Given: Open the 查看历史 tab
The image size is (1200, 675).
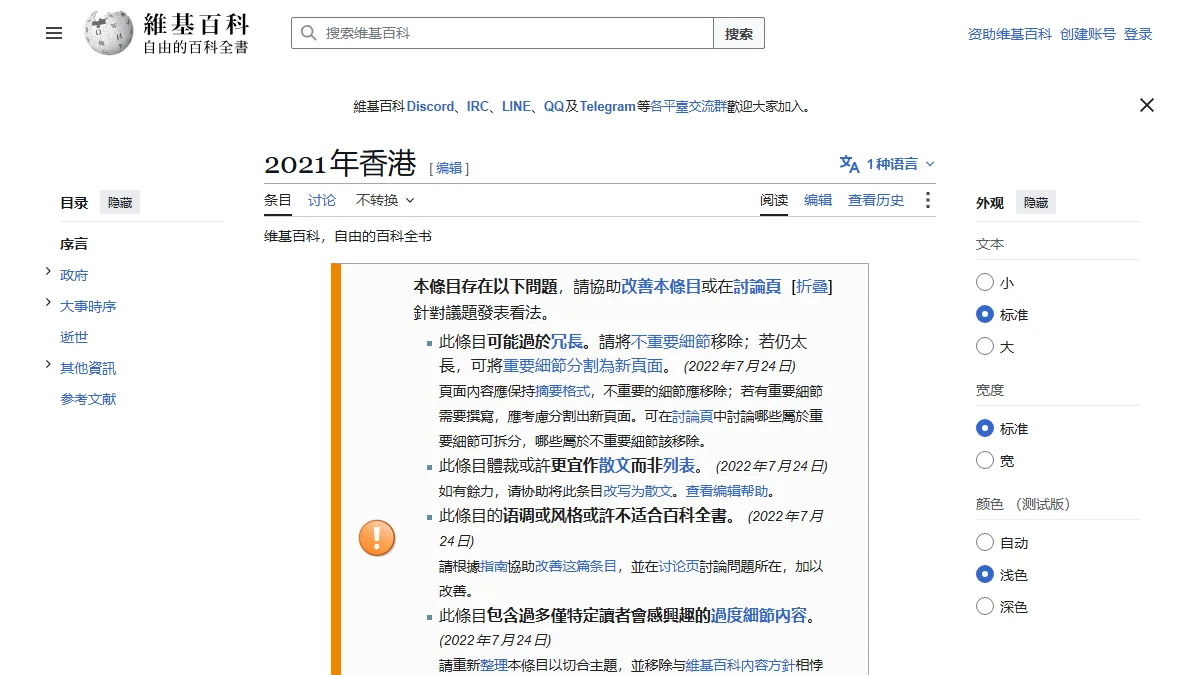Looking at the screenshot, I should tap(876, 200).
